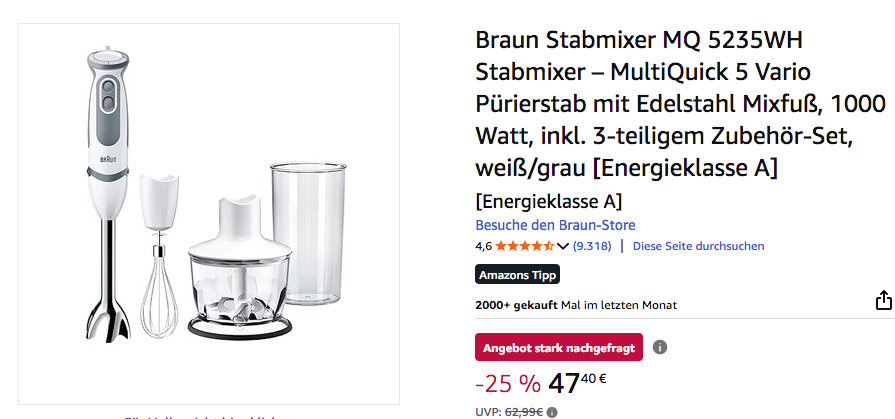This screenshot has width=895, height=419.
Task: Click the info icon next to UVP
Action: [553, 411]
